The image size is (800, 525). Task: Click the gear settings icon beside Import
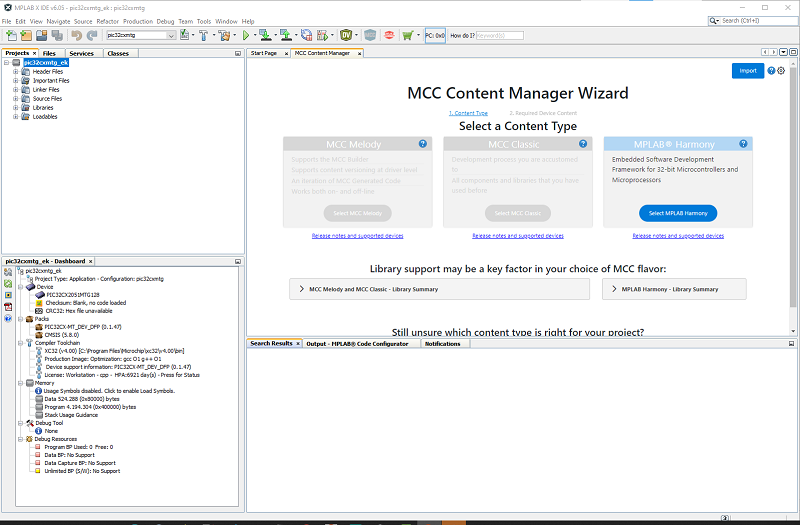click(781, 71)
